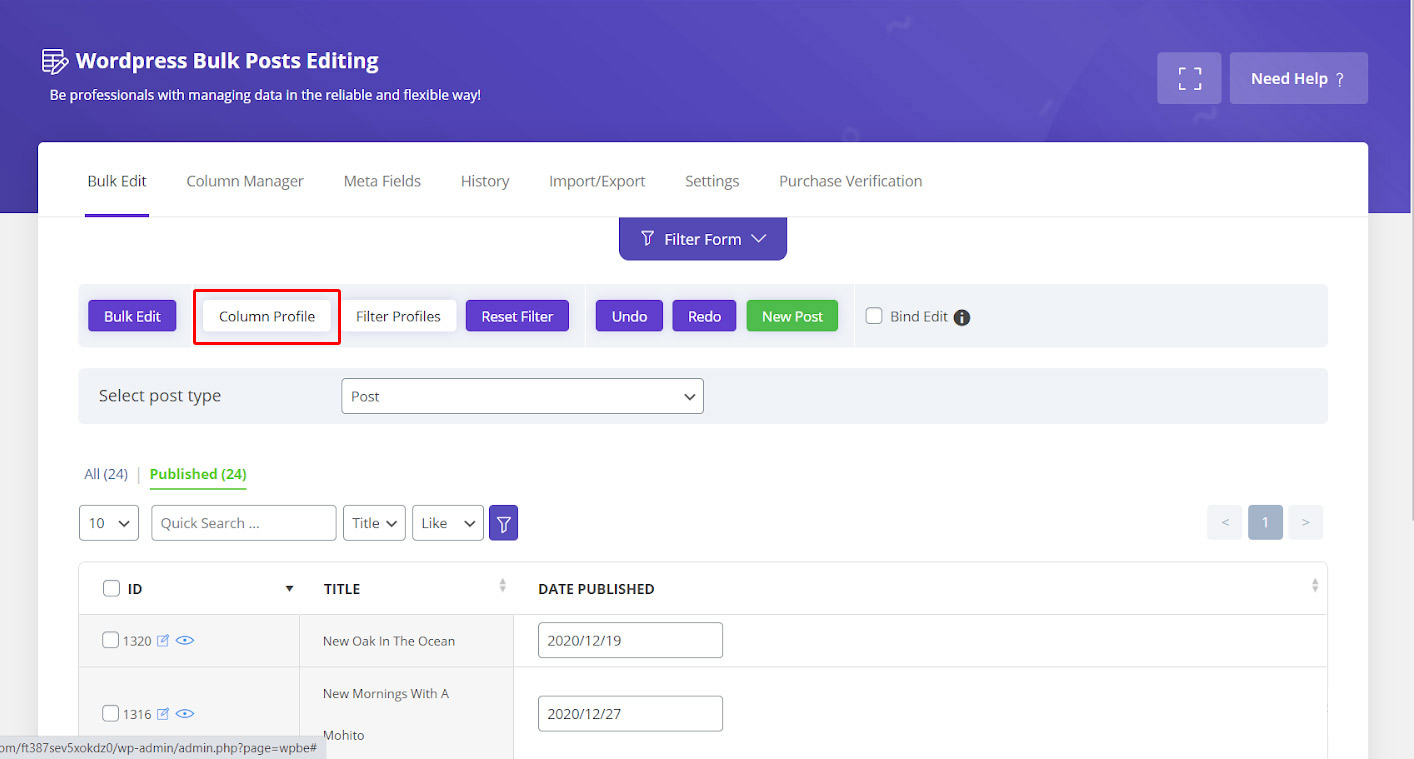
Task: Edit date field showing 2020/12/19
Action: pos(630,640)
